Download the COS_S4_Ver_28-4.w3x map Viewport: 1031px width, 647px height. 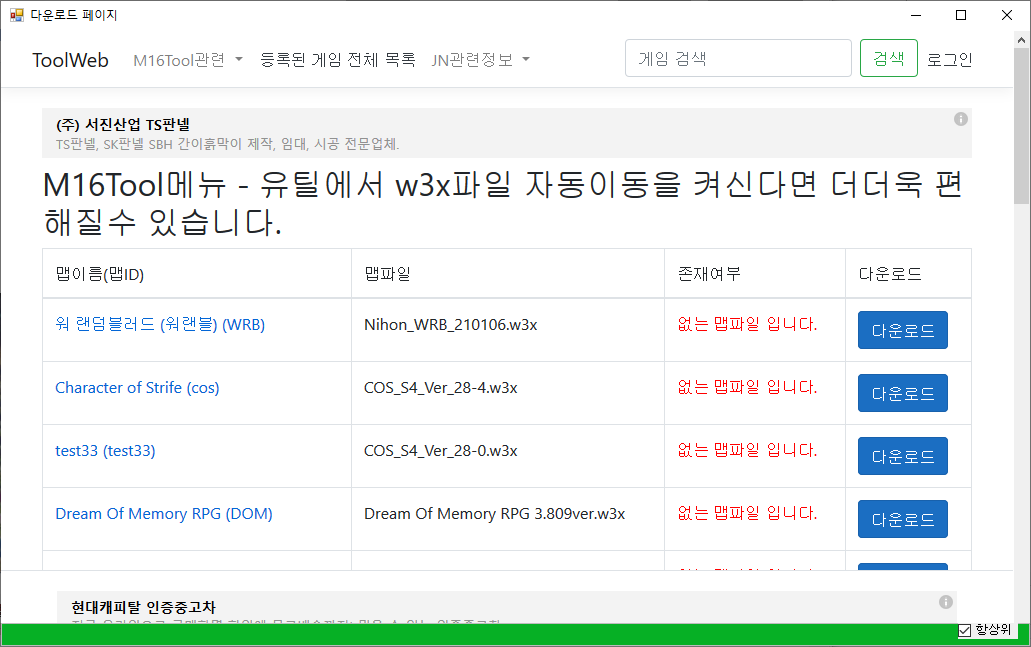[903, 393]
